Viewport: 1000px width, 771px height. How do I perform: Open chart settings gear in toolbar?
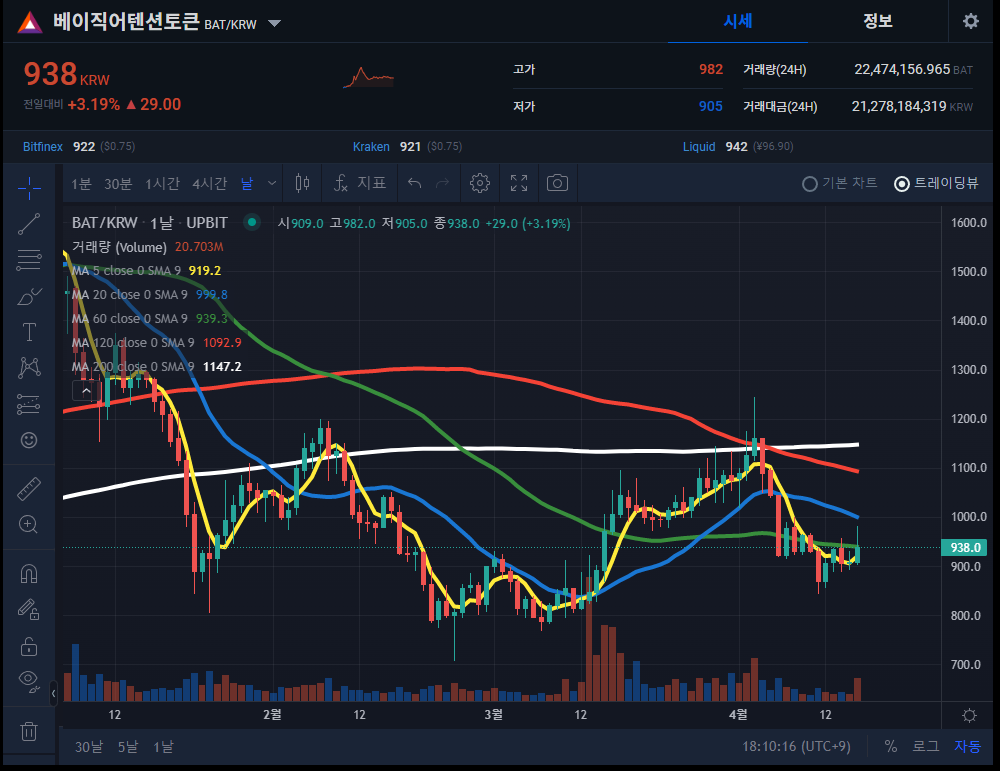(x=480, y=184)
